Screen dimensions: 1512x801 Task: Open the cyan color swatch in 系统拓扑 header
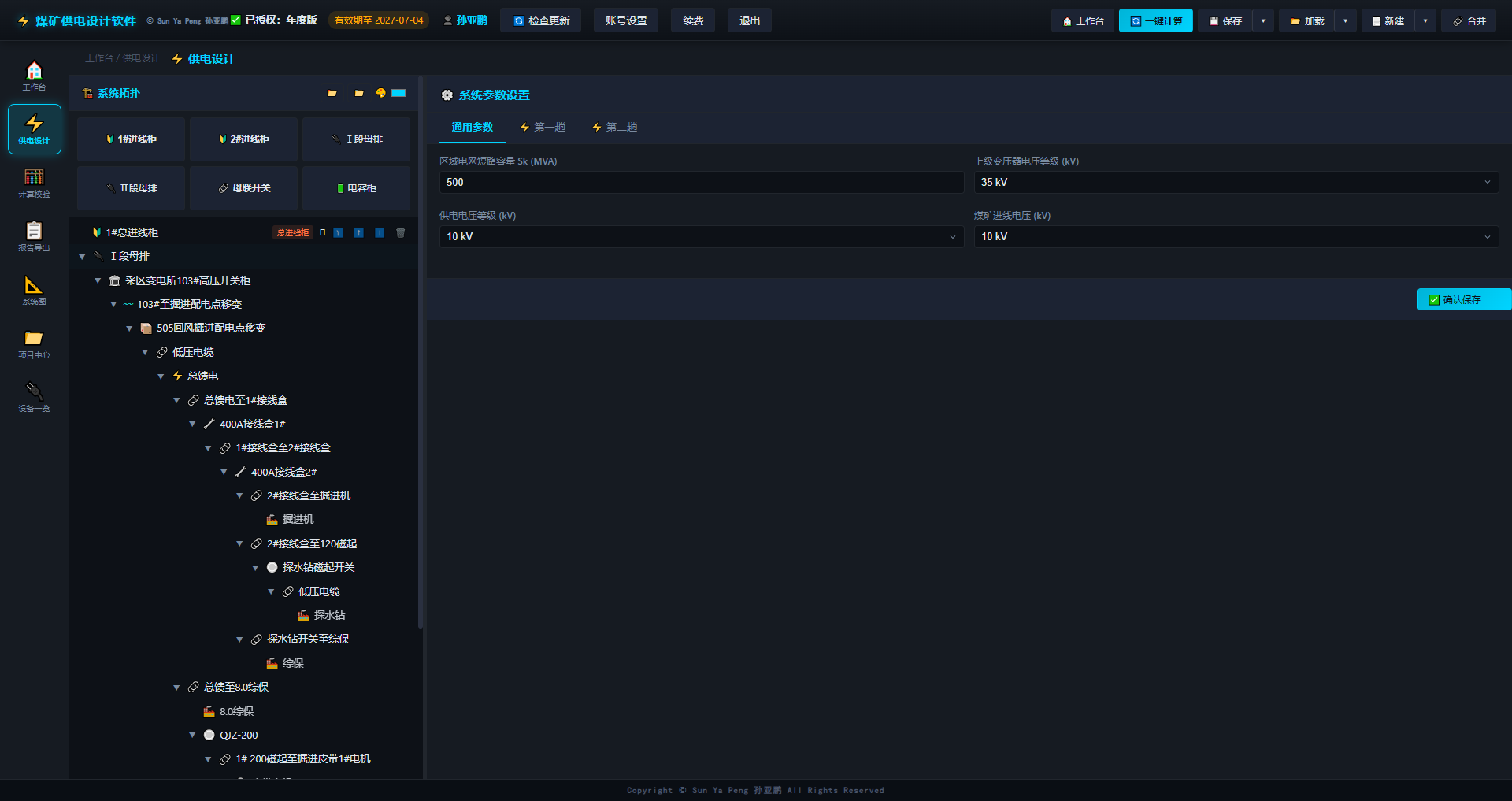click(398, 93)
